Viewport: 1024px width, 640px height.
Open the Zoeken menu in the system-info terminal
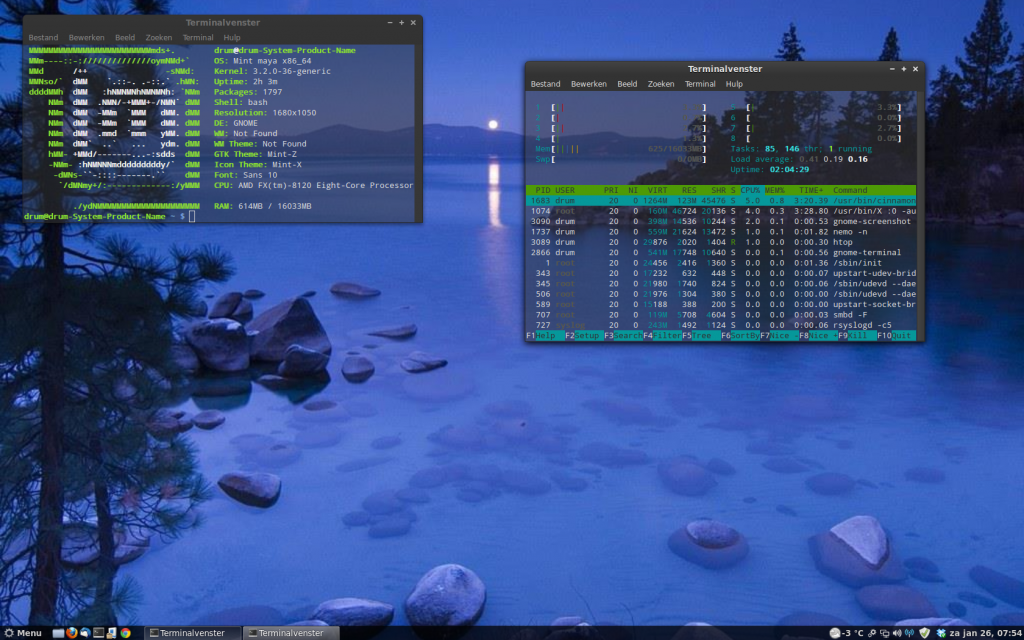pos(158,37)
